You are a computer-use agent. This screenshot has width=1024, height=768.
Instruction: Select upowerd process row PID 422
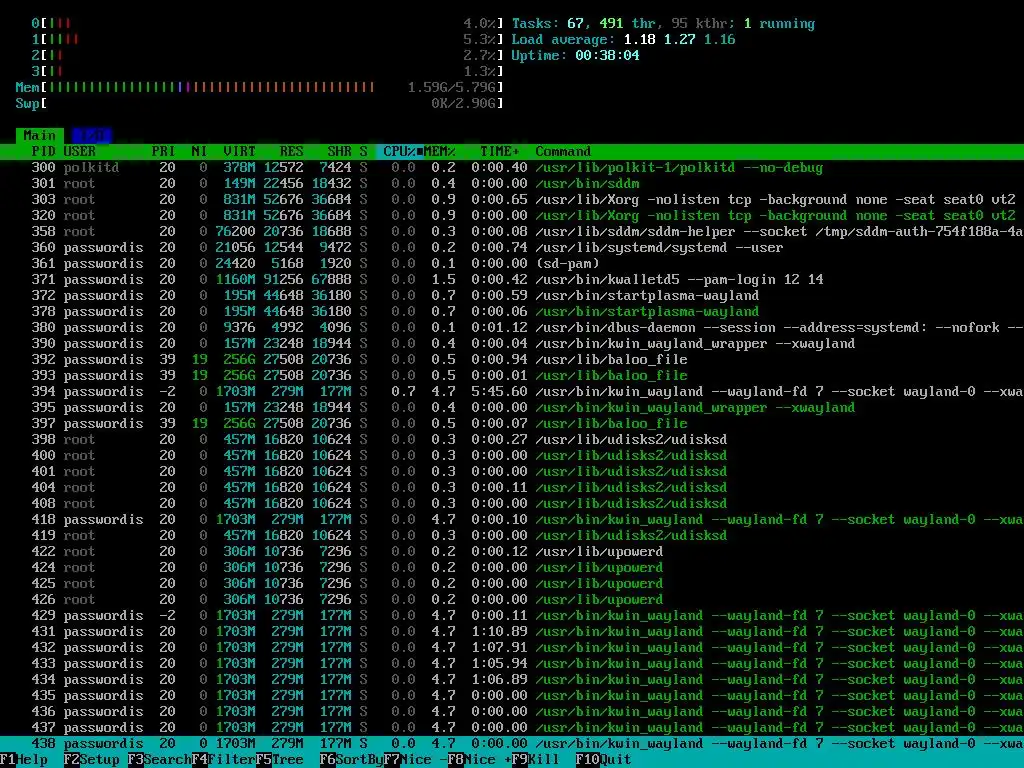click(512, 552)
